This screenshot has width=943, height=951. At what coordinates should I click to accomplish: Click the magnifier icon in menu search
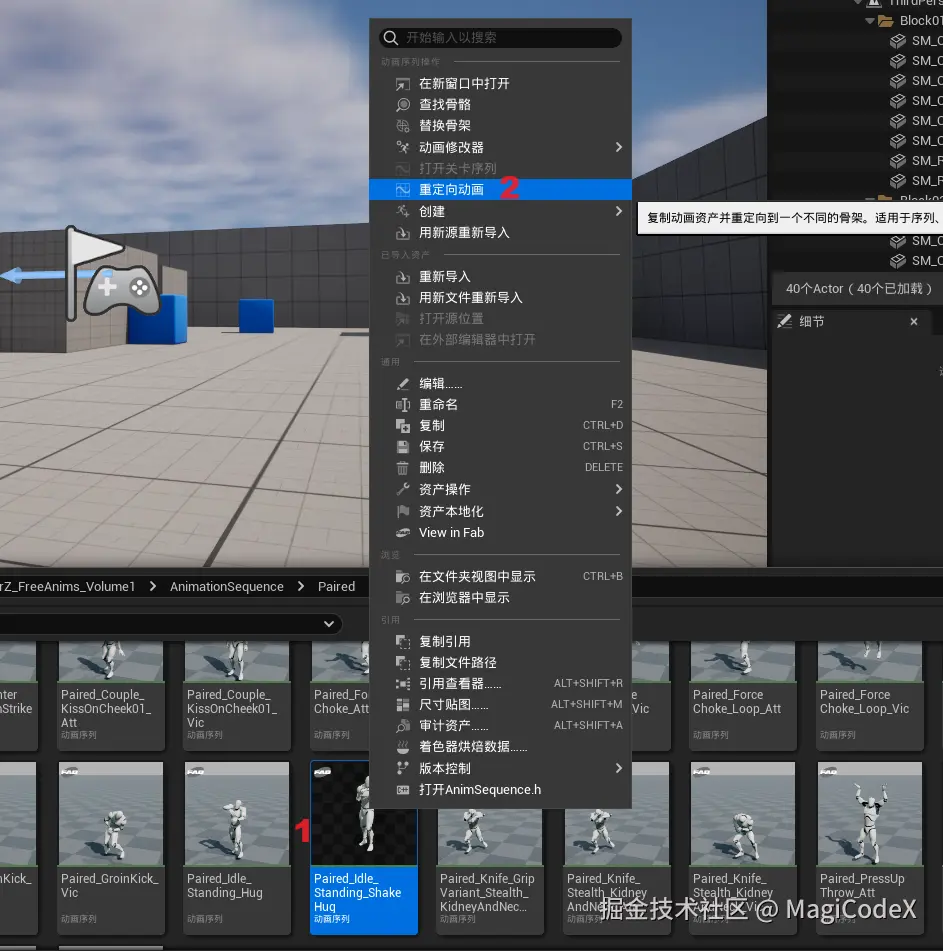pos(391,38)
